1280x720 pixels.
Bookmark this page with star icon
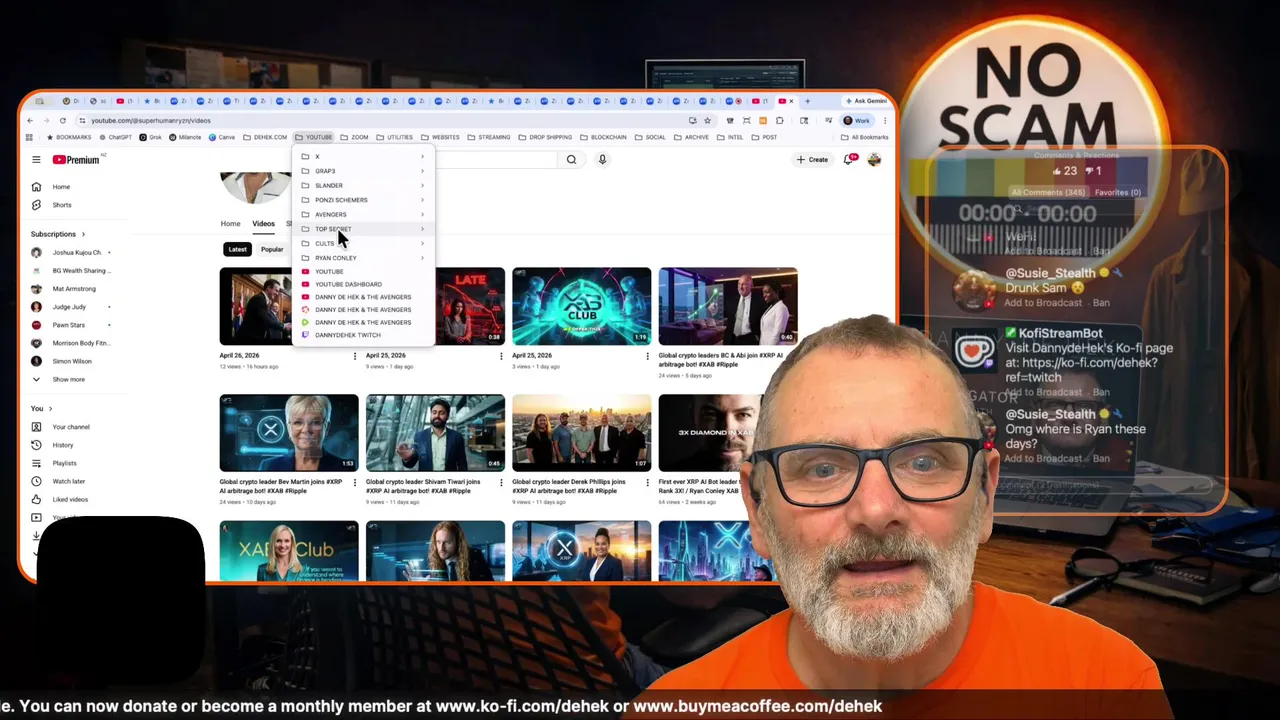[x=707, y=120]
